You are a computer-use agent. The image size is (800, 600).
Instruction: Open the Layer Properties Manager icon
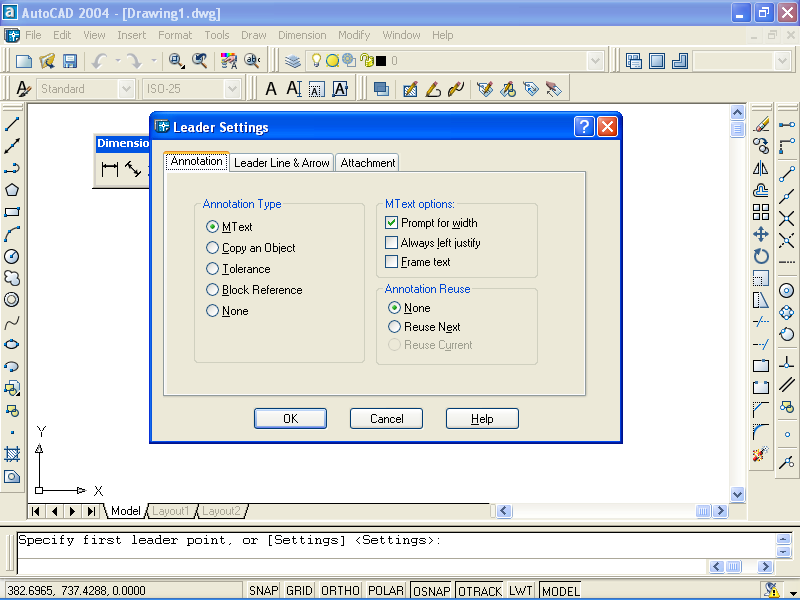click(x=292, y=61)
